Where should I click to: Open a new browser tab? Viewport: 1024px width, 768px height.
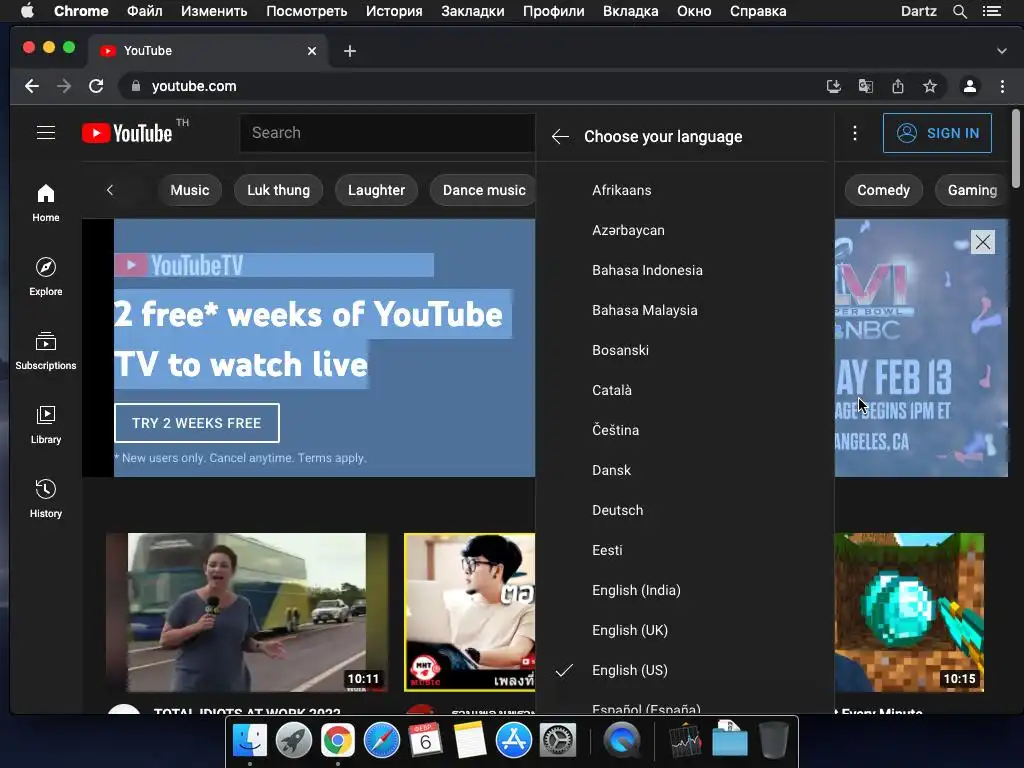(350, 51)
